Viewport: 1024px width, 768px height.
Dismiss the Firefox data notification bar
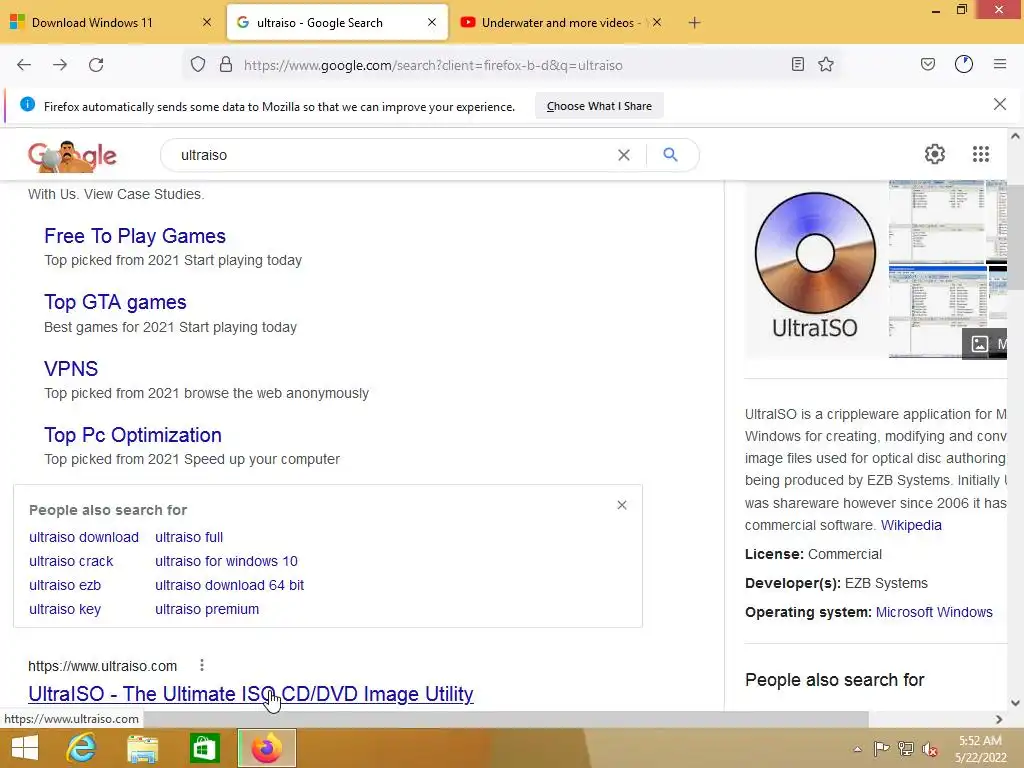[1000, 104]
